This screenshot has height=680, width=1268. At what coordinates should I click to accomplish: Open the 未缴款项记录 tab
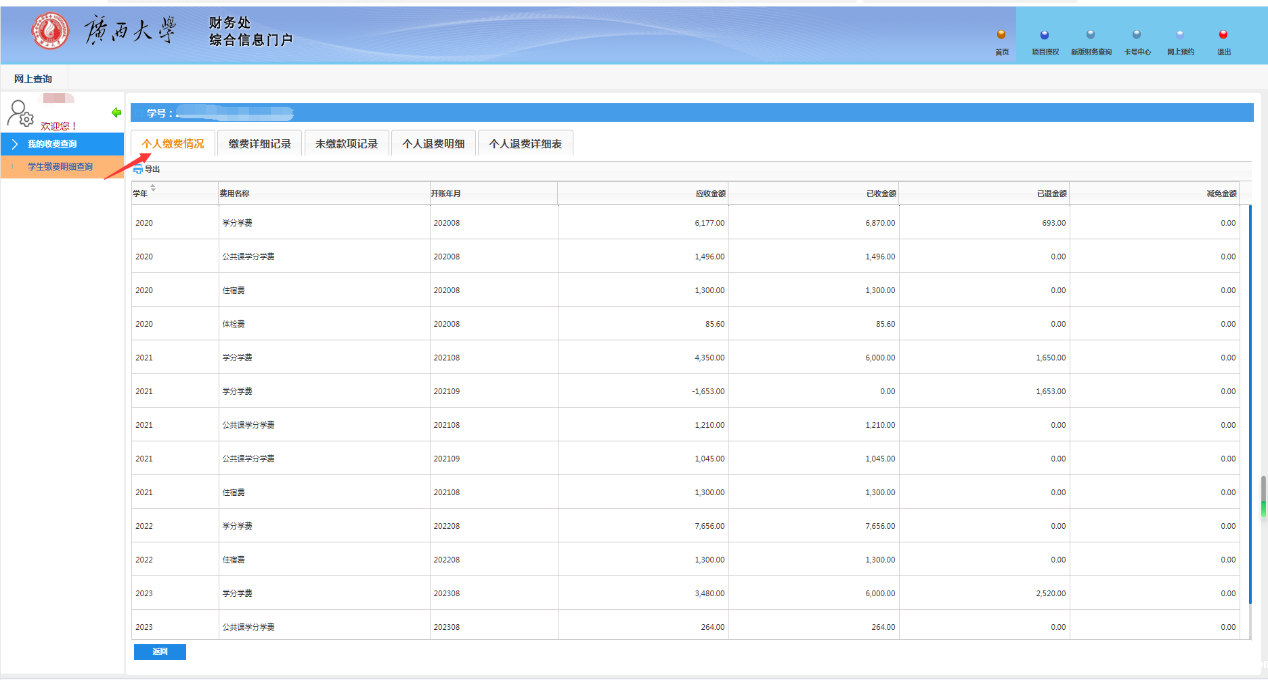pyautogui.click(x=346, y=144)
